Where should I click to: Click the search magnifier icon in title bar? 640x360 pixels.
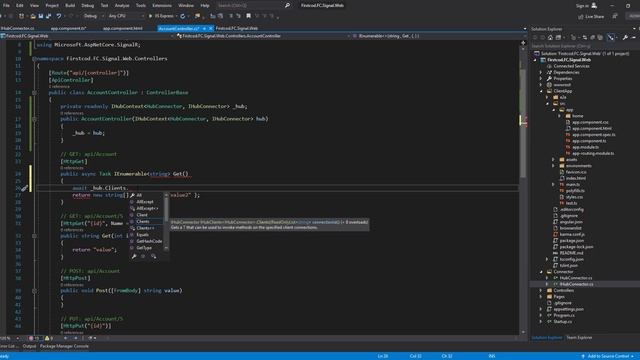(x=287, y=5)
